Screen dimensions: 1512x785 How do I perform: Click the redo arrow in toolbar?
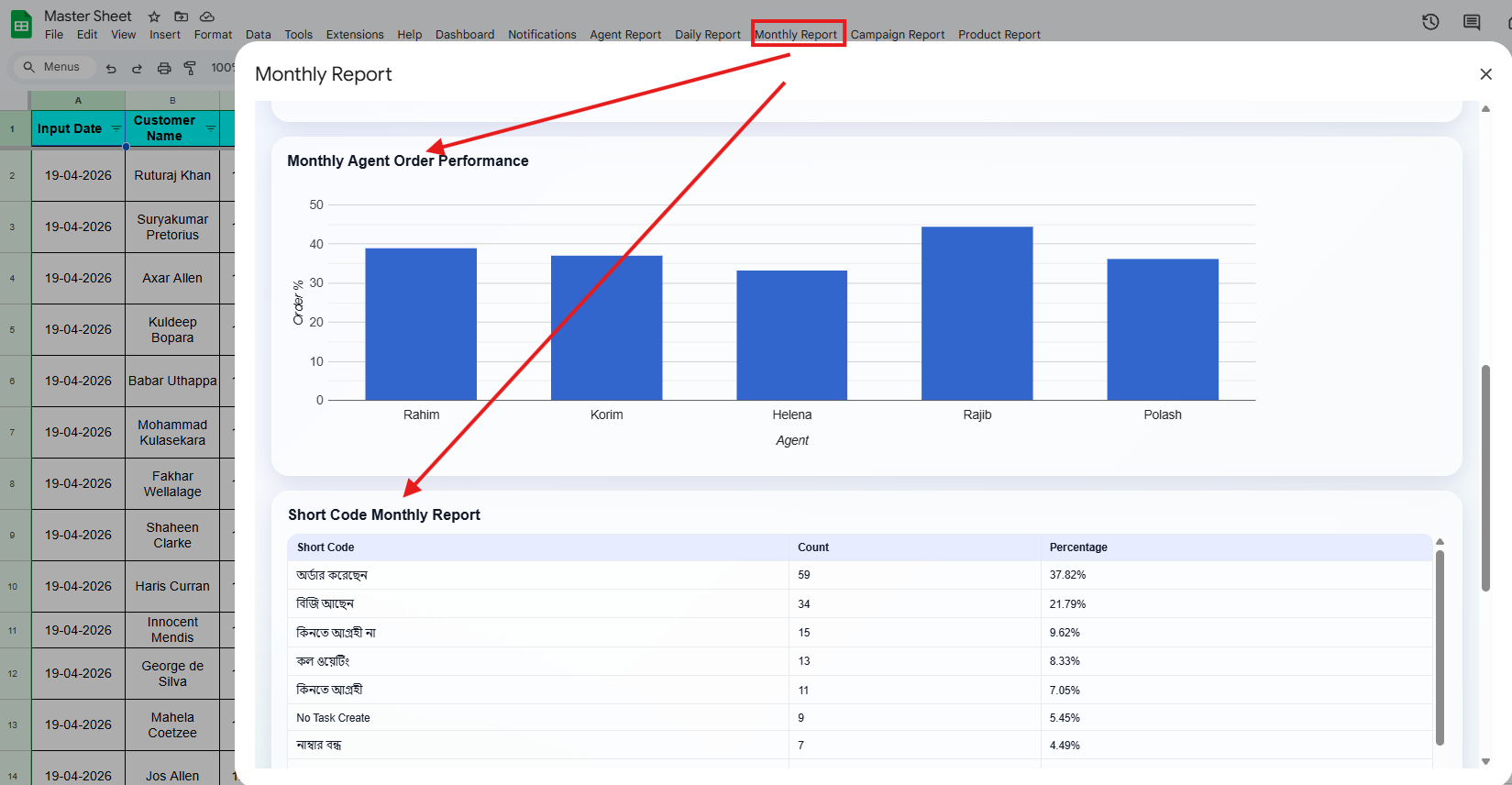(137, 68)
